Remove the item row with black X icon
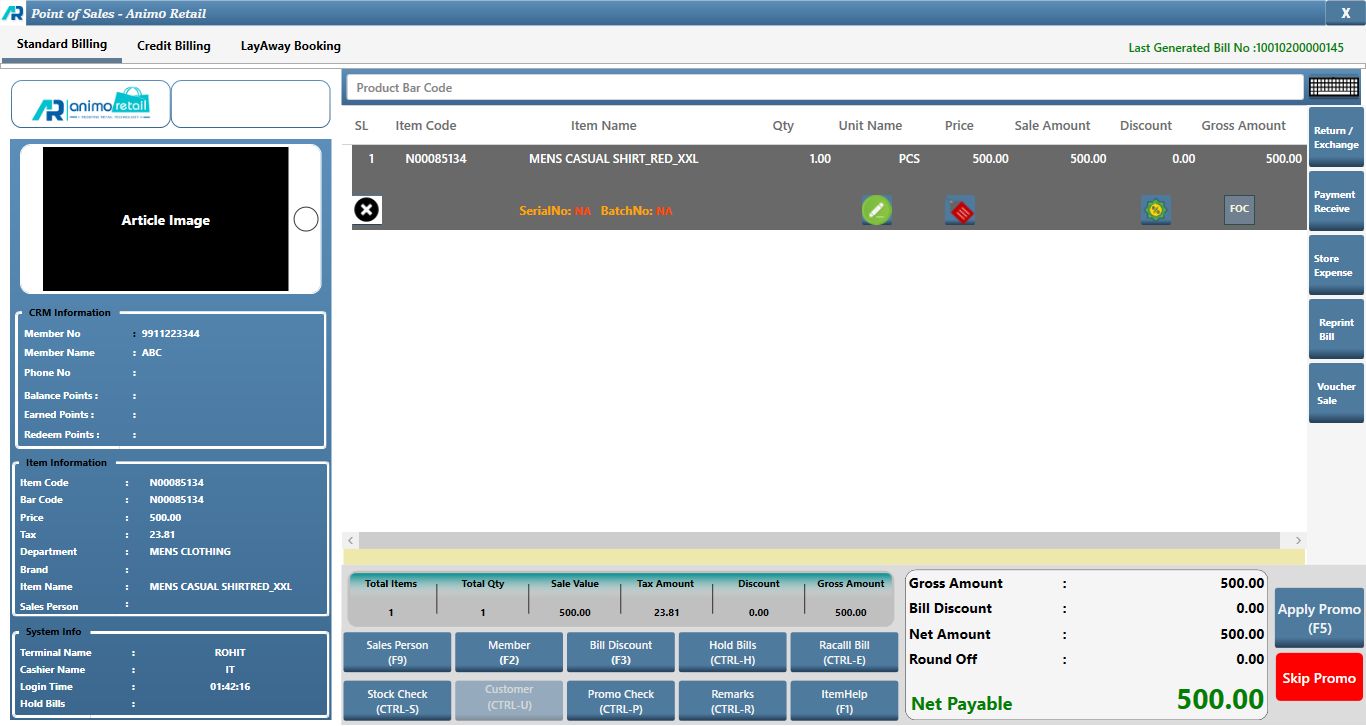1366x726 pixels. tap(367, 210)
